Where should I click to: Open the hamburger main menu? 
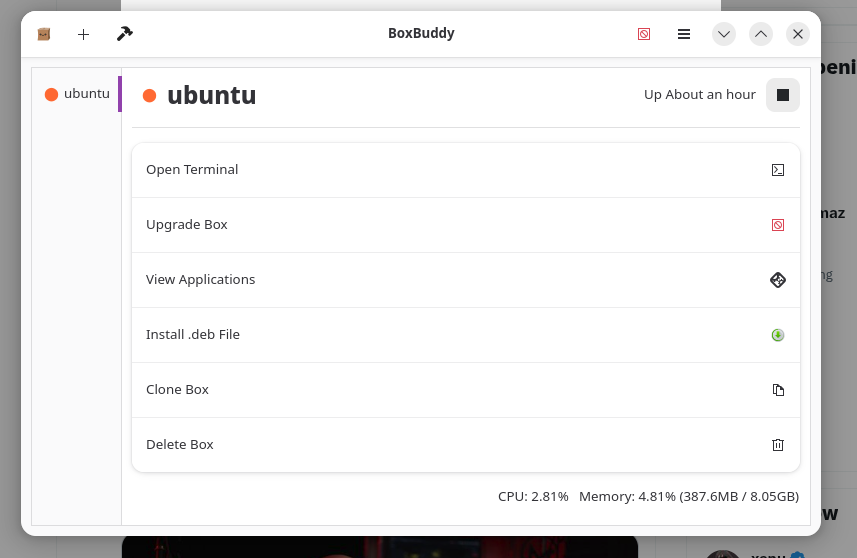coord(684,34)
